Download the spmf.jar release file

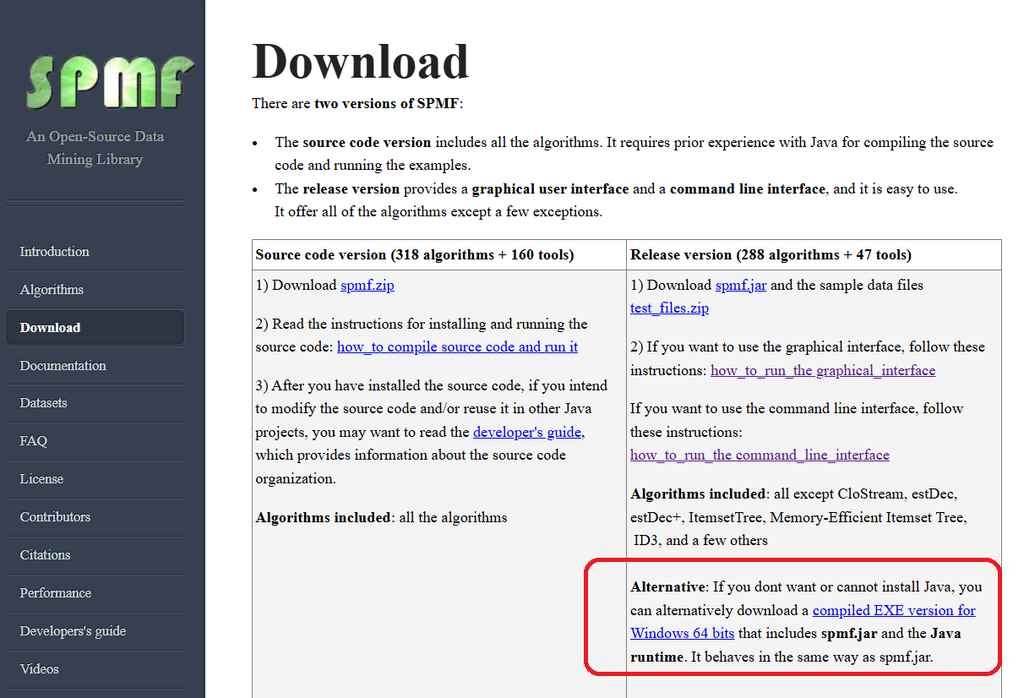click(x=741, y=285)
